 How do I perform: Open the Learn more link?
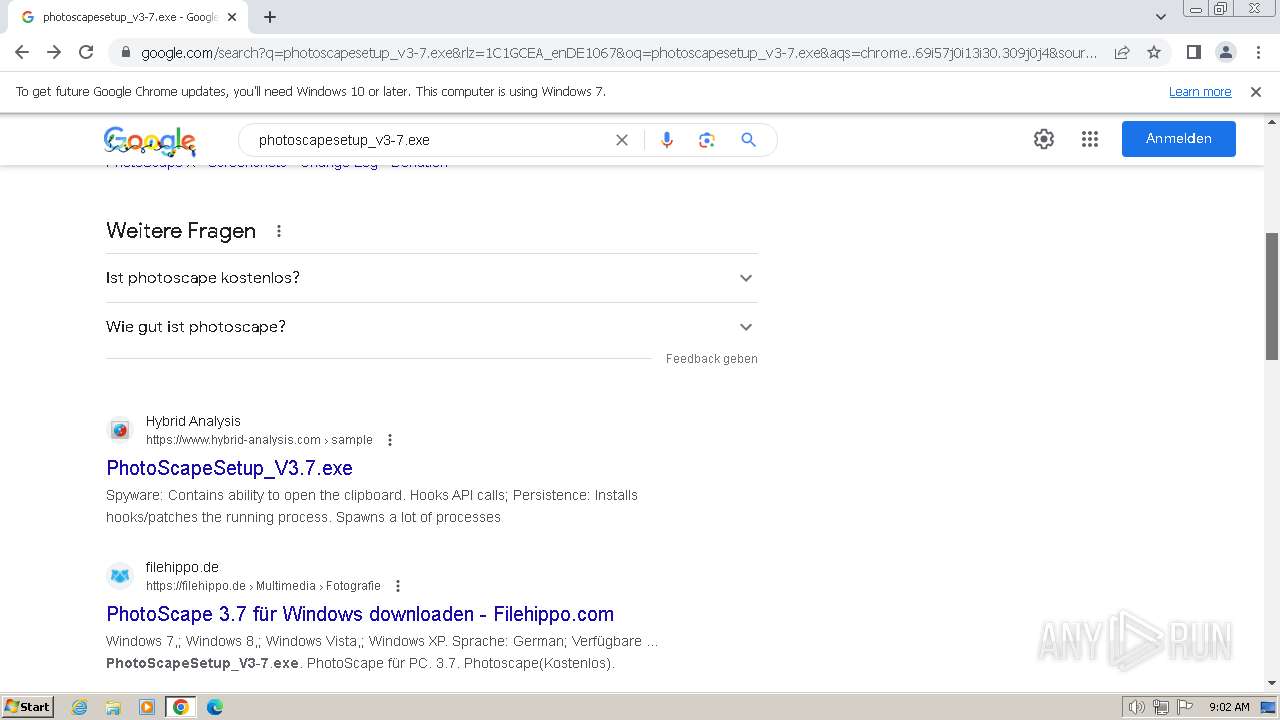(1200, 91)
